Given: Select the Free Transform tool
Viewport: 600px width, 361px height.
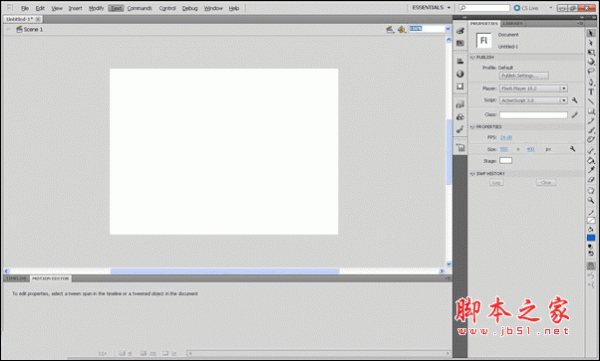Looking at the screenshot, I should (591, 52).
